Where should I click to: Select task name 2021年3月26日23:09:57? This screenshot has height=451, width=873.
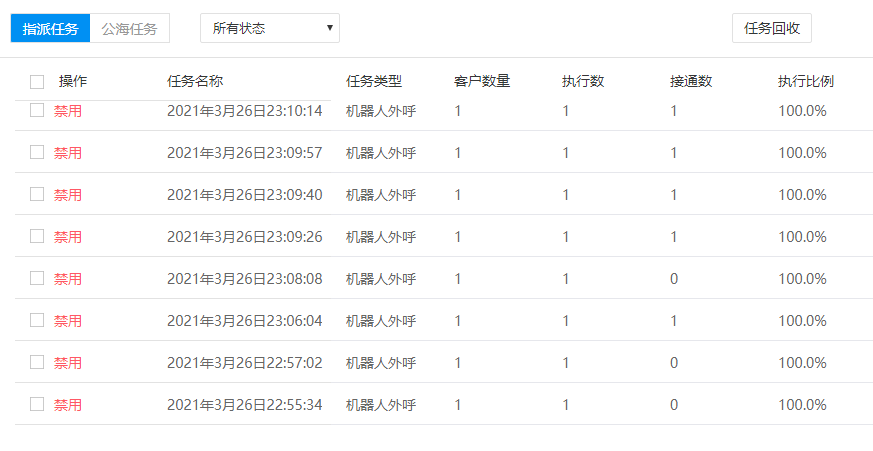coord(244,153)
